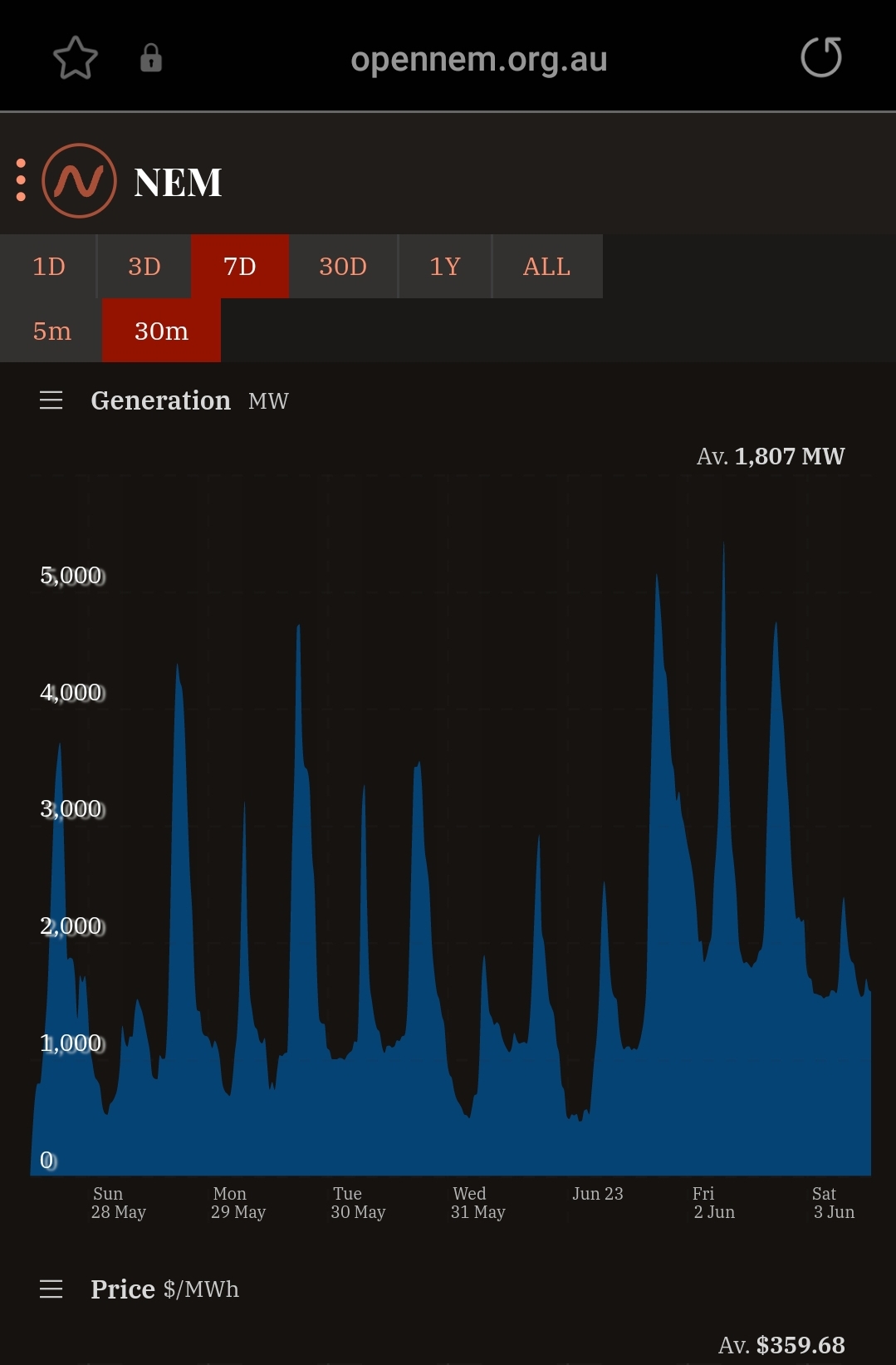896x1365 pixels.
Task: Tap the Generation chart heading
Action: (x=160, y=400)
